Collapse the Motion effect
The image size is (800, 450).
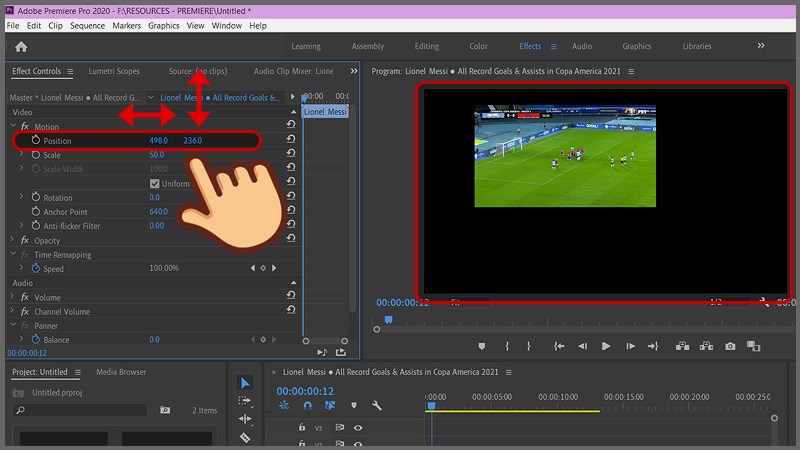pyautogui.click(x=13, y=126)
